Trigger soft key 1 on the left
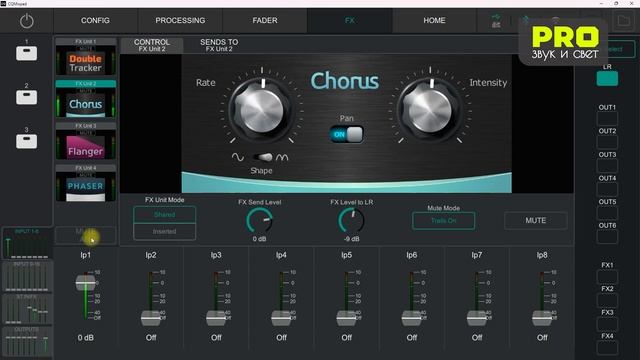Screen dimensions: 640x360 click(27, 53)
